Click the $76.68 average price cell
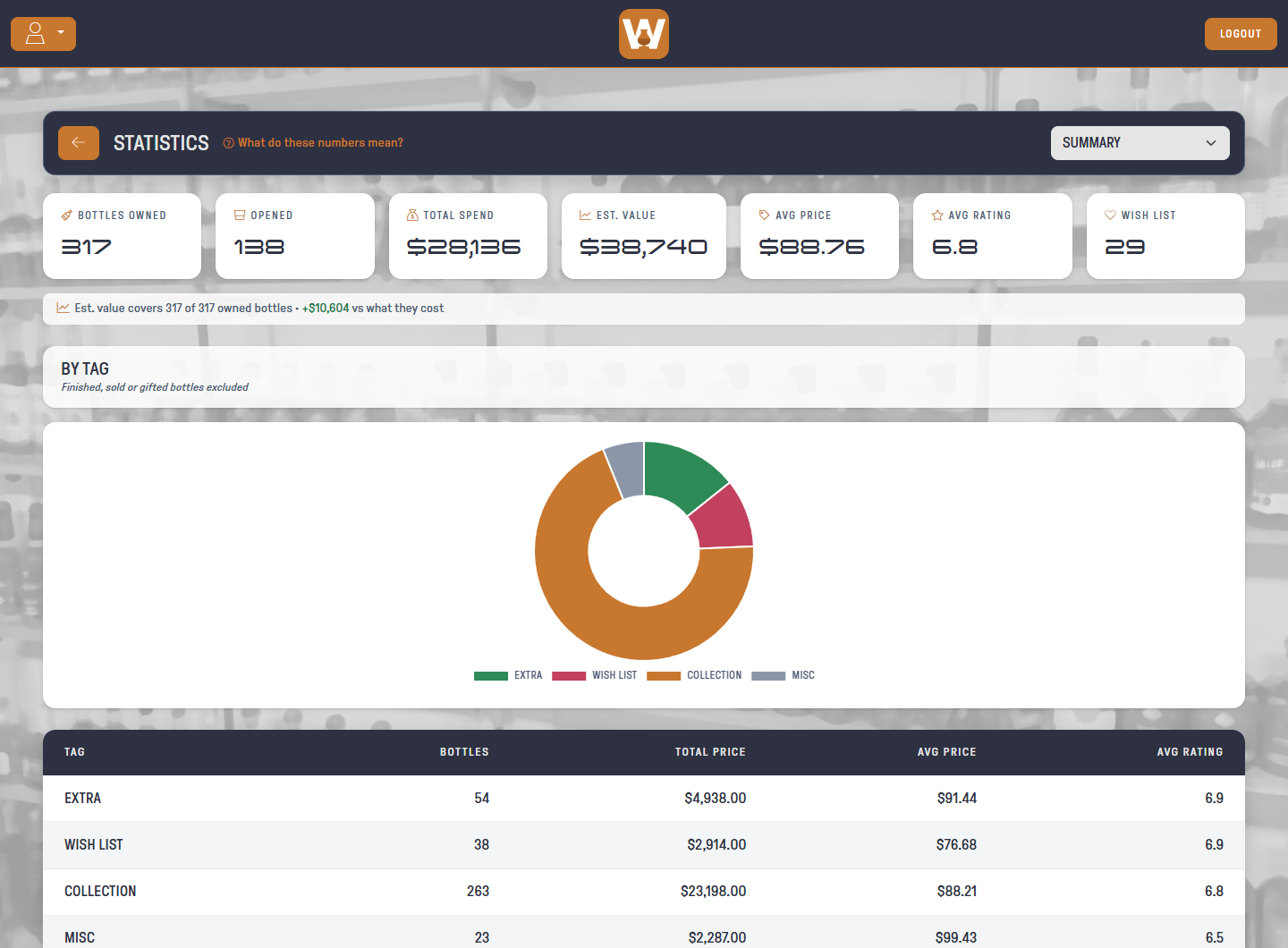 point(956,845)
